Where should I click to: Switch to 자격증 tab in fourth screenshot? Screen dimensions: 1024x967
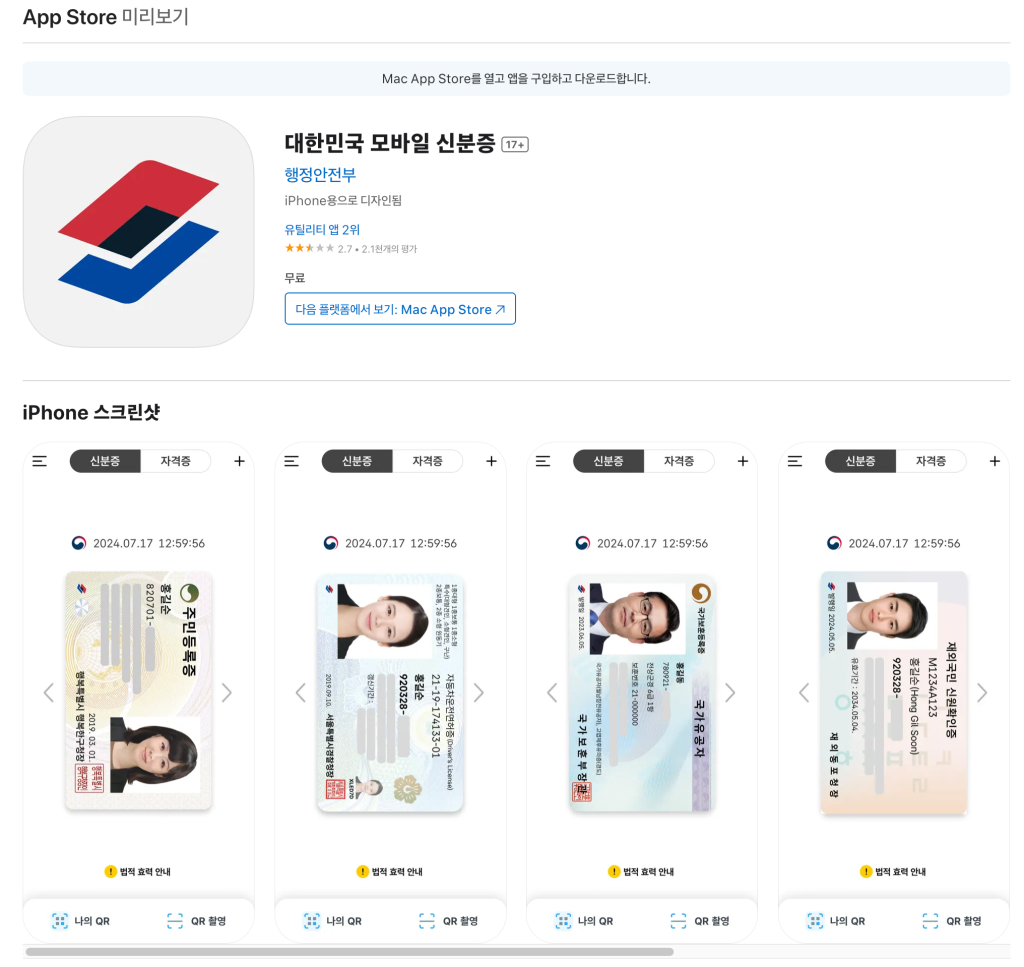click(931, 461)
